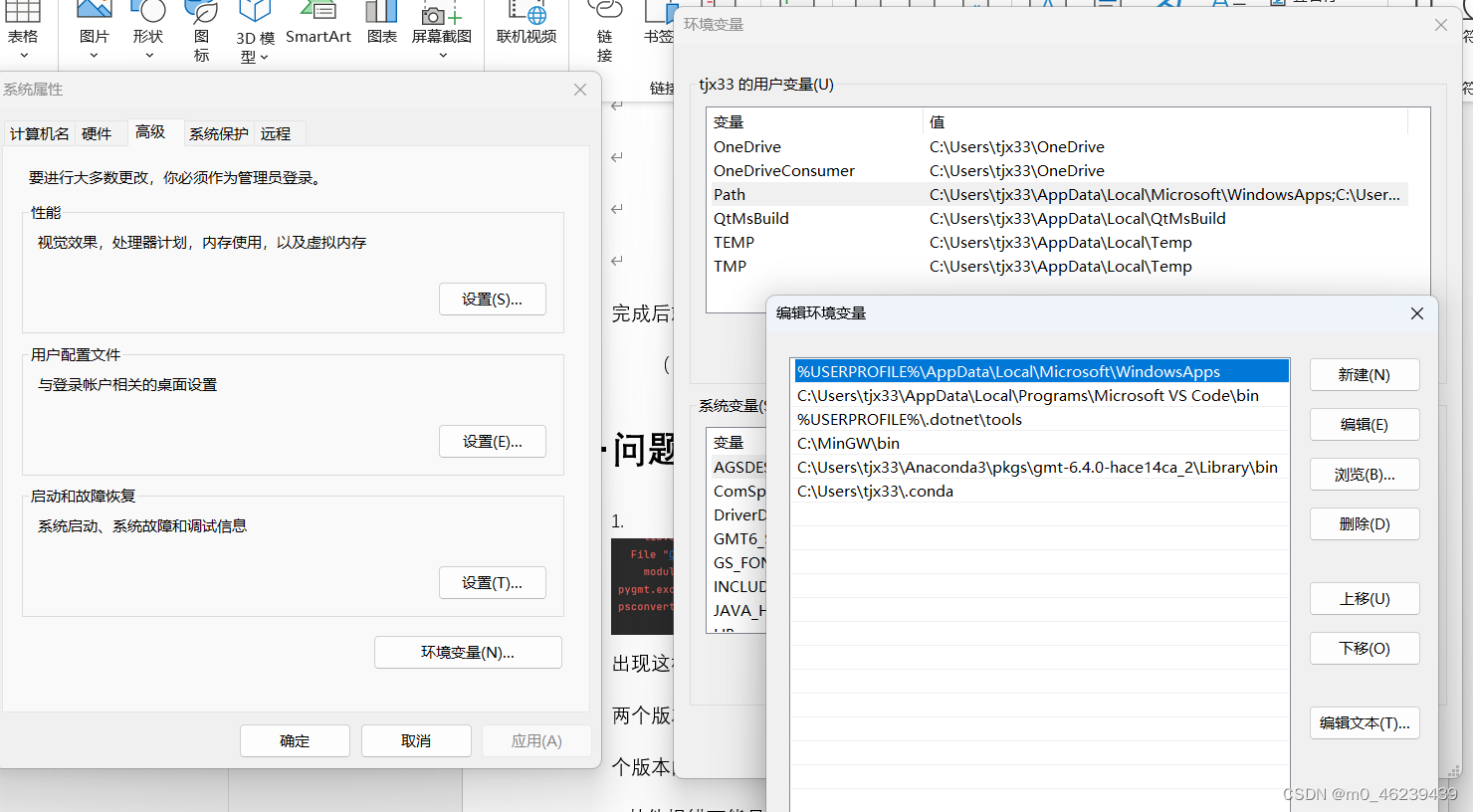Image resolution: width=1473 pixels, height=812 pixels.
Task: Click the 环境变量(N) button
Action: [x=468, y=652]
